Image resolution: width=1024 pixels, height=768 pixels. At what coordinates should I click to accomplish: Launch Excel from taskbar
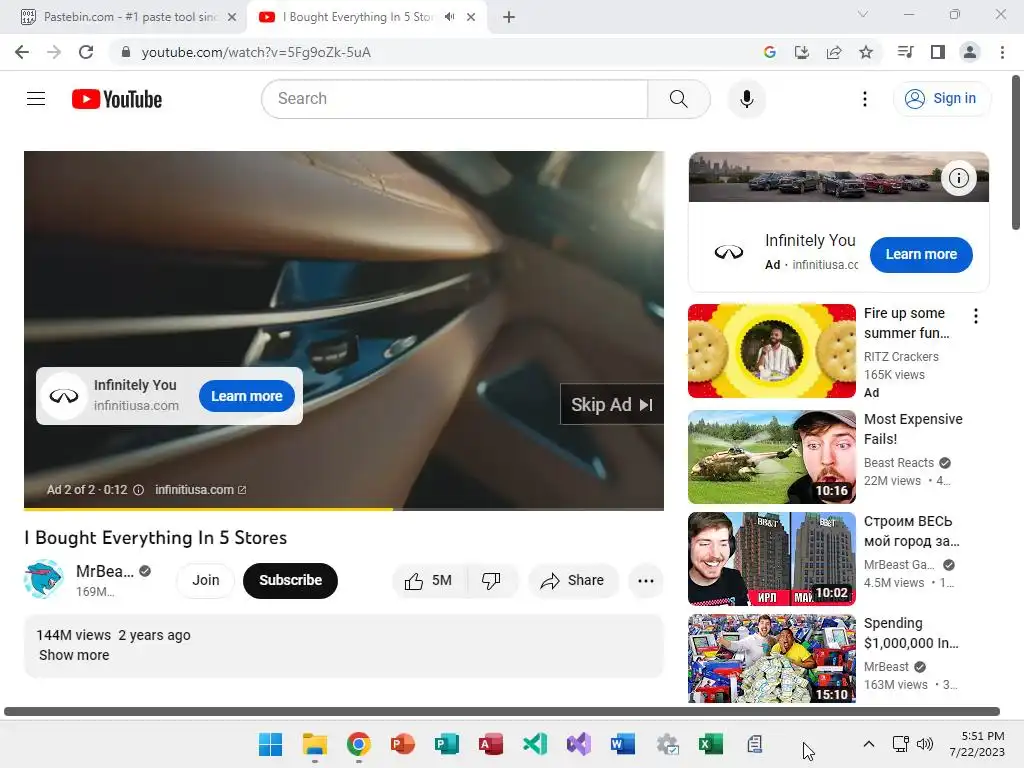(711, 744)
